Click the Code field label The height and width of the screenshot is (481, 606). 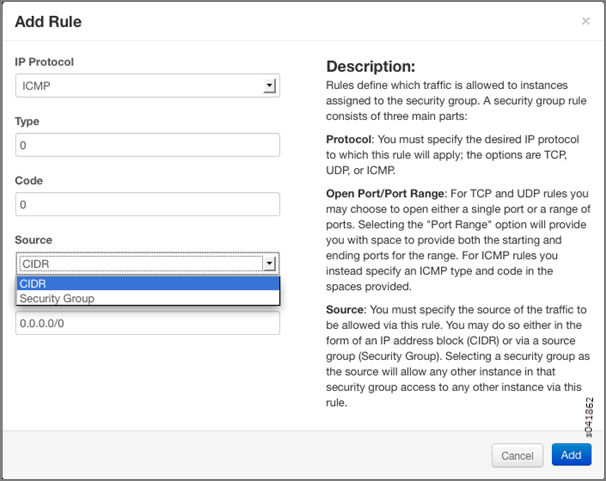click(28, 181)
